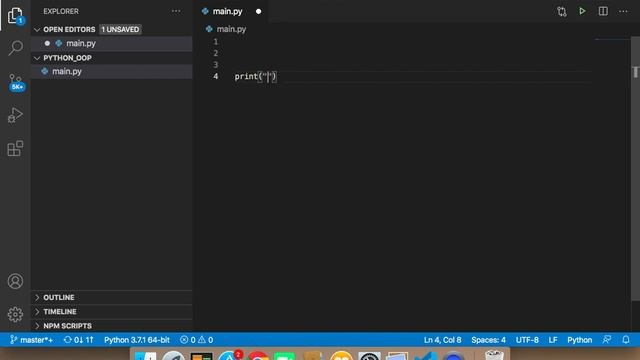
Task: Click line number 3 in gutter
Action: tap(216, 64)
